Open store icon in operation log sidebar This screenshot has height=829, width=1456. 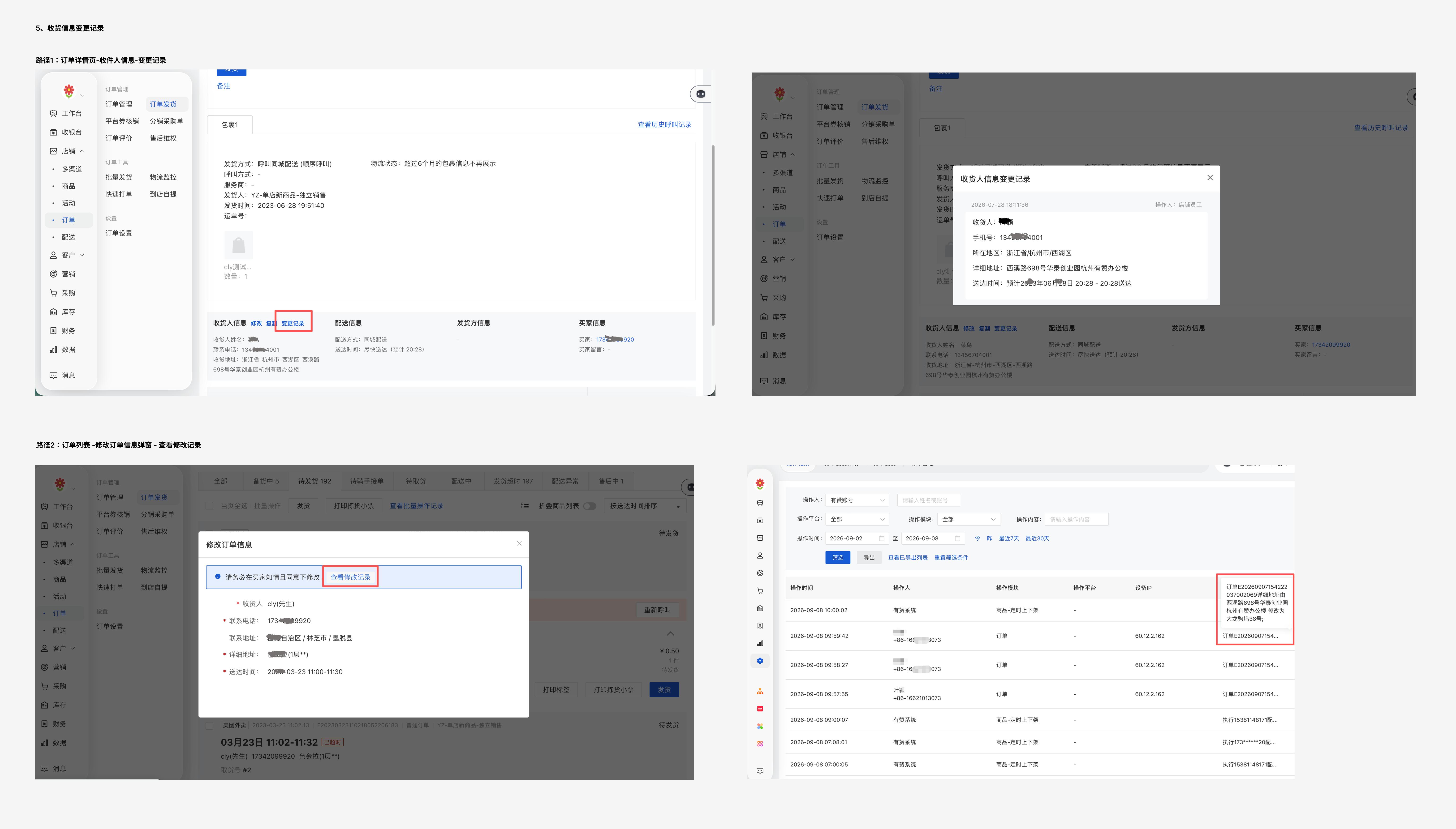(760, 538)
